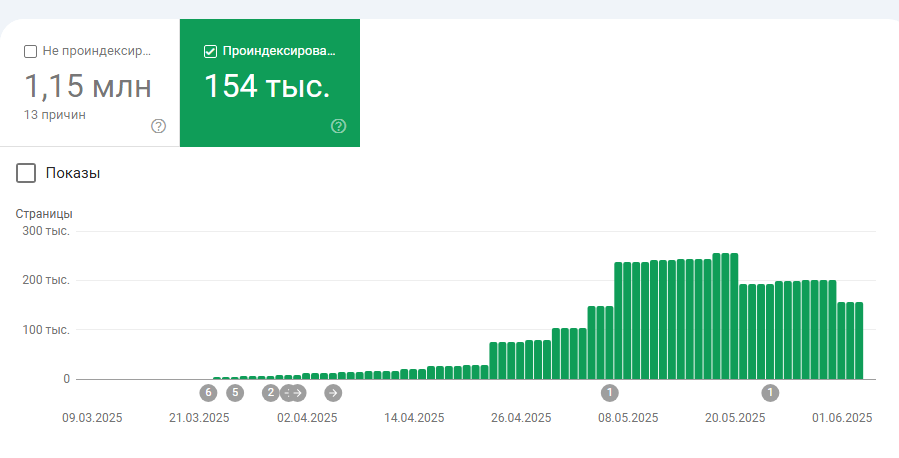The height and width of the screenshot is (458, 899).
Task: Click marker '1' near 20.05.2025
Action: 770,393
